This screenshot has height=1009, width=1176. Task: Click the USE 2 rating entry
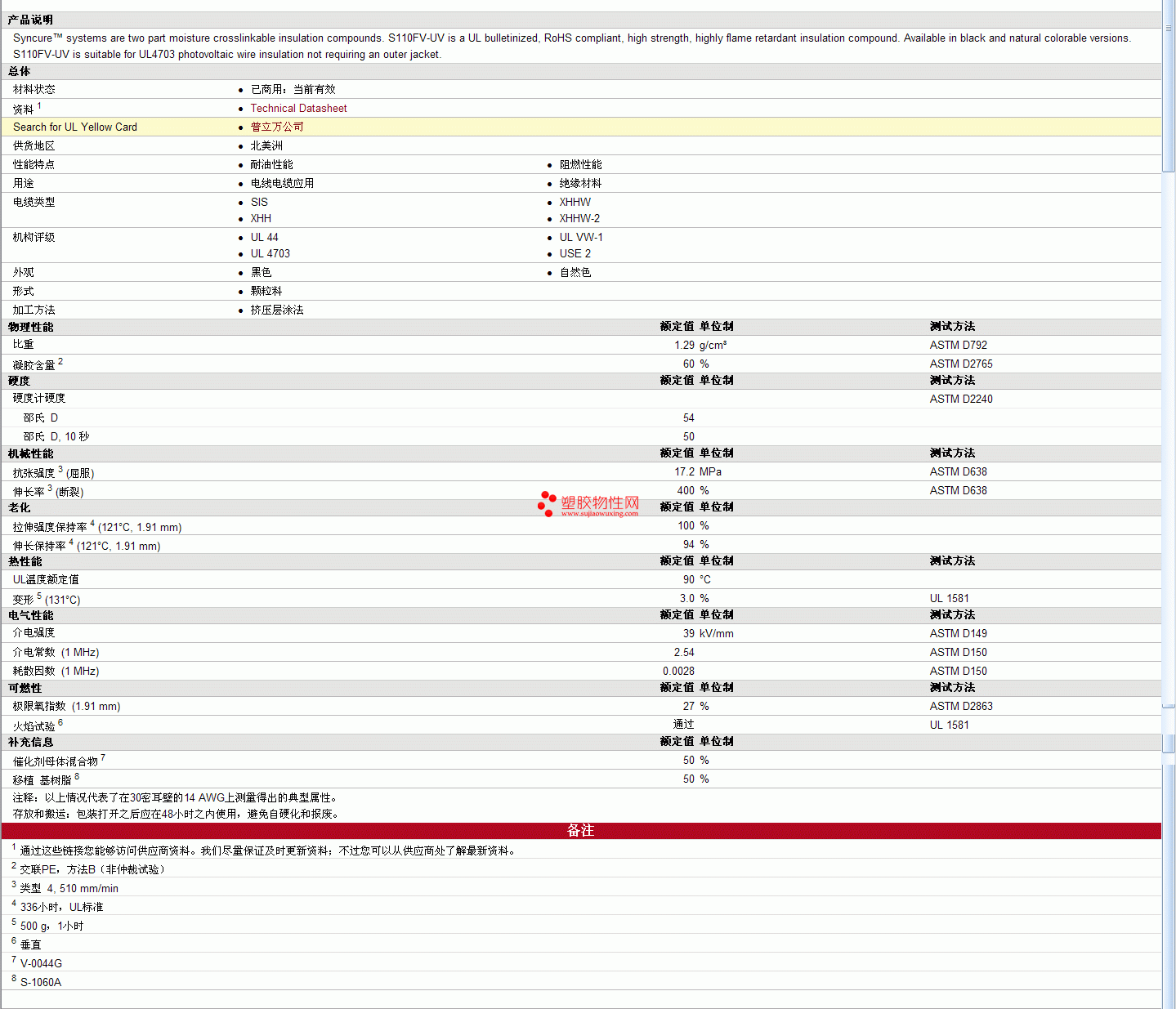coord(575,253)
